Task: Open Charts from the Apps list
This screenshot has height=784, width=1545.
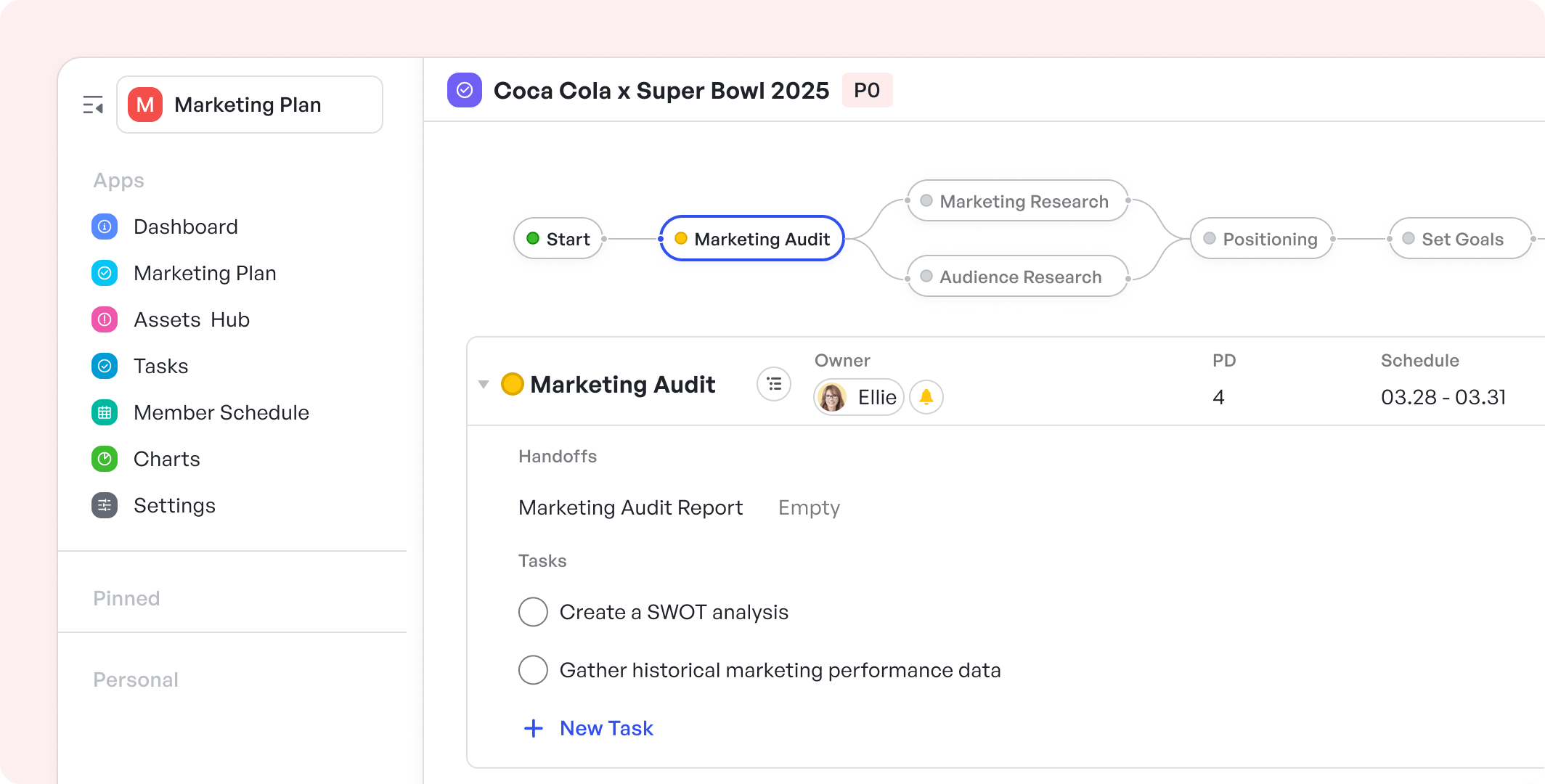Action: pyautogui.click(x=167, y=459)
